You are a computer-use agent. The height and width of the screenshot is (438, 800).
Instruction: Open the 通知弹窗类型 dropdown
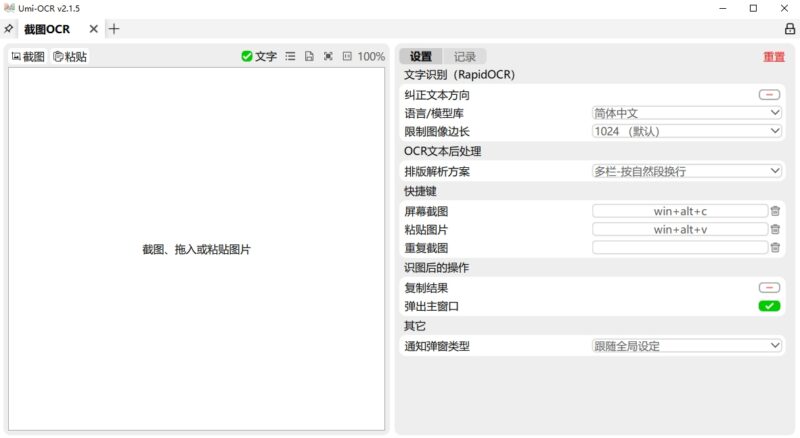(687, 346)
